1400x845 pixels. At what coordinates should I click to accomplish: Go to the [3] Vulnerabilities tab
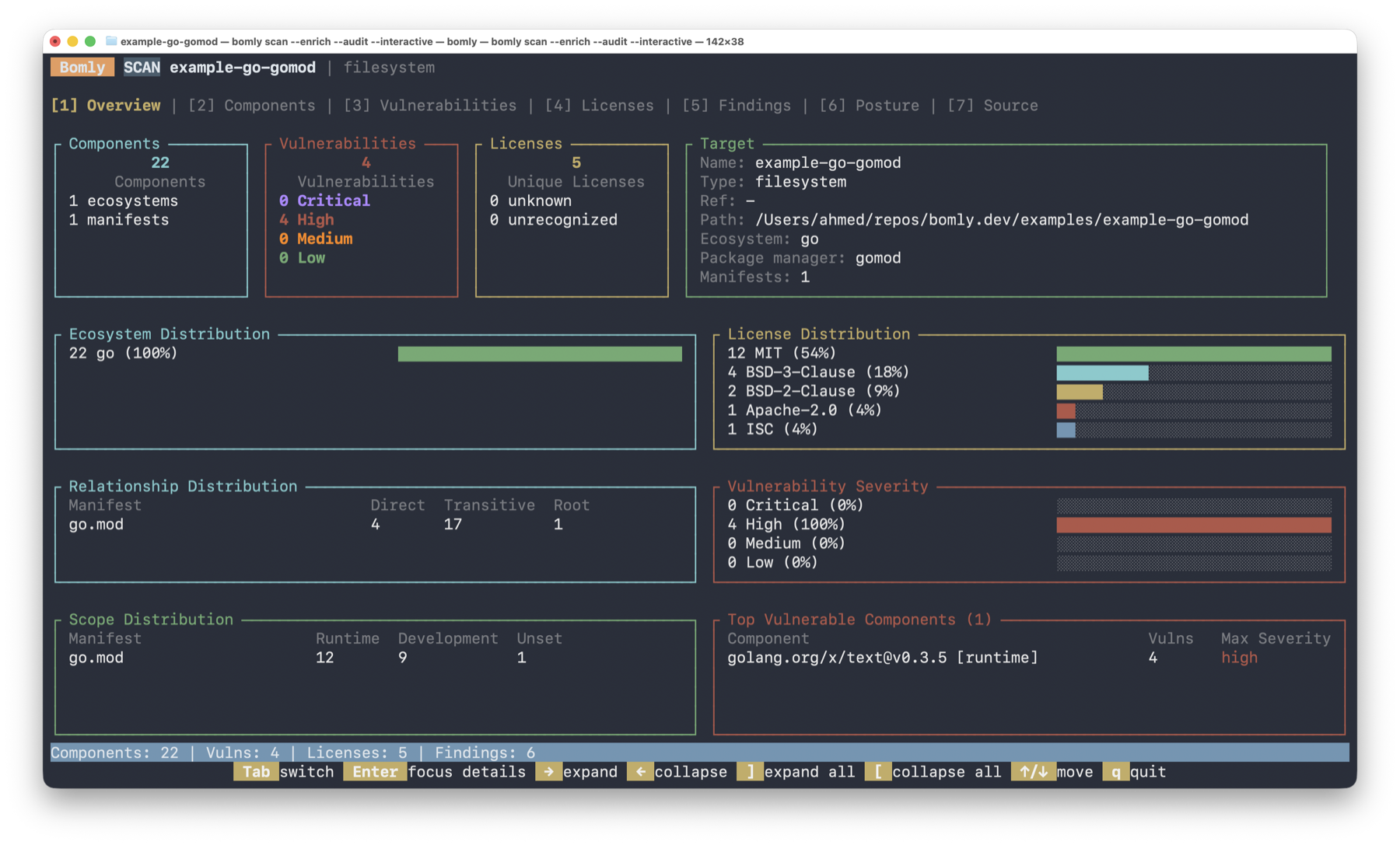tap(430, 105)
